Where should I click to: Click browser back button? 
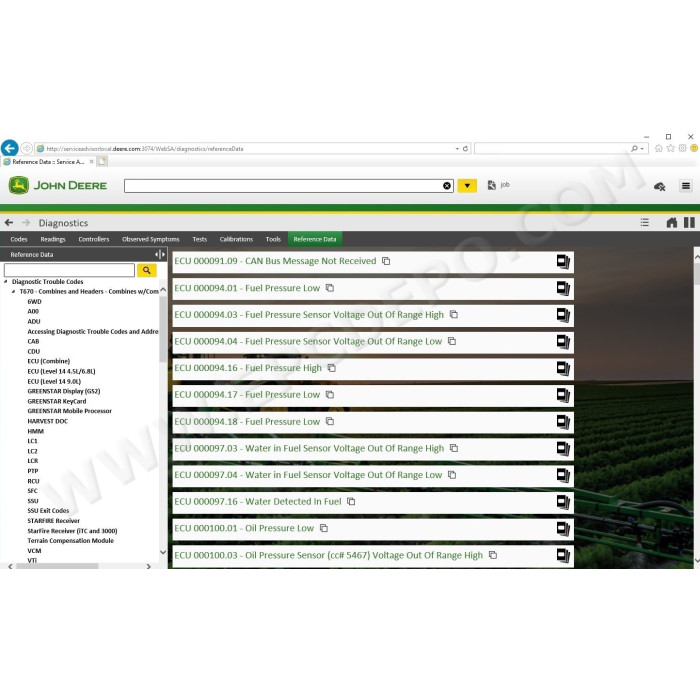pyautogui.click(x=10, y=148)
